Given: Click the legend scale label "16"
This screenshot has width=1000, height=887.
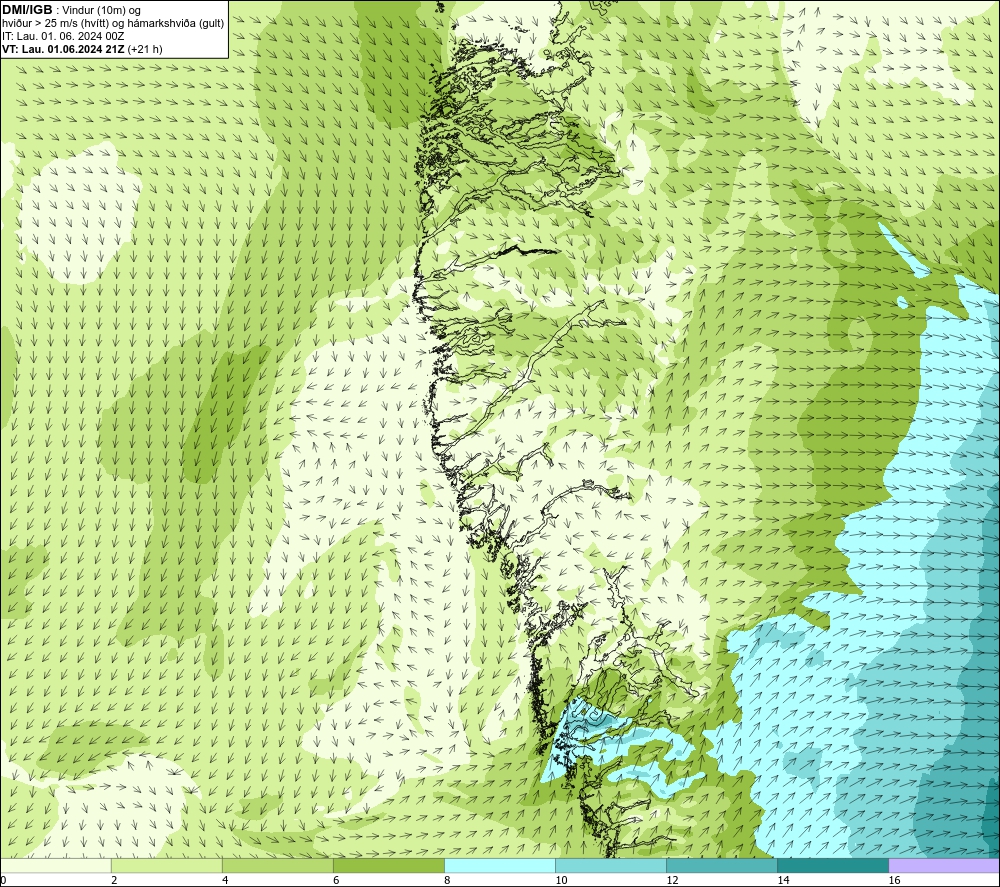Looking at the screenshot, I should pyautogui.click(x=894, y=880).
